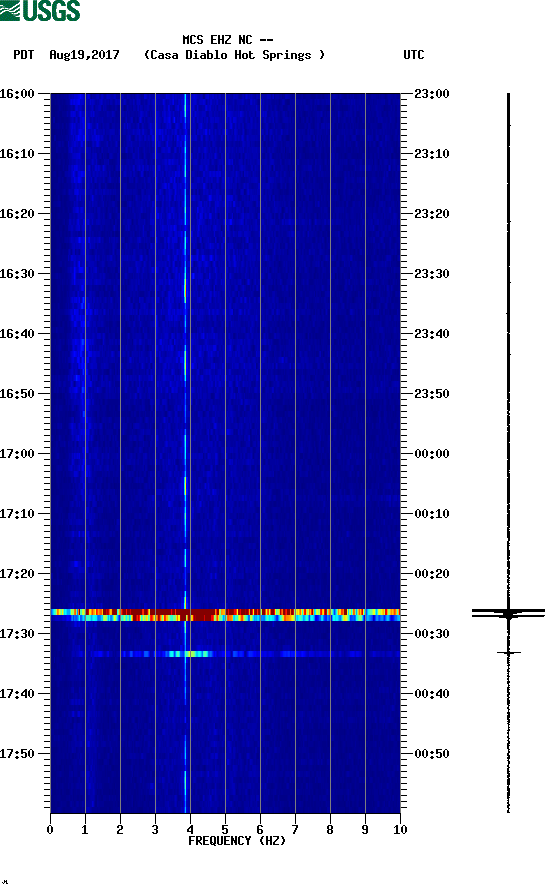Click the 'PDT' timezone label
The image size is (552, 893).
(x=23, y=55)
